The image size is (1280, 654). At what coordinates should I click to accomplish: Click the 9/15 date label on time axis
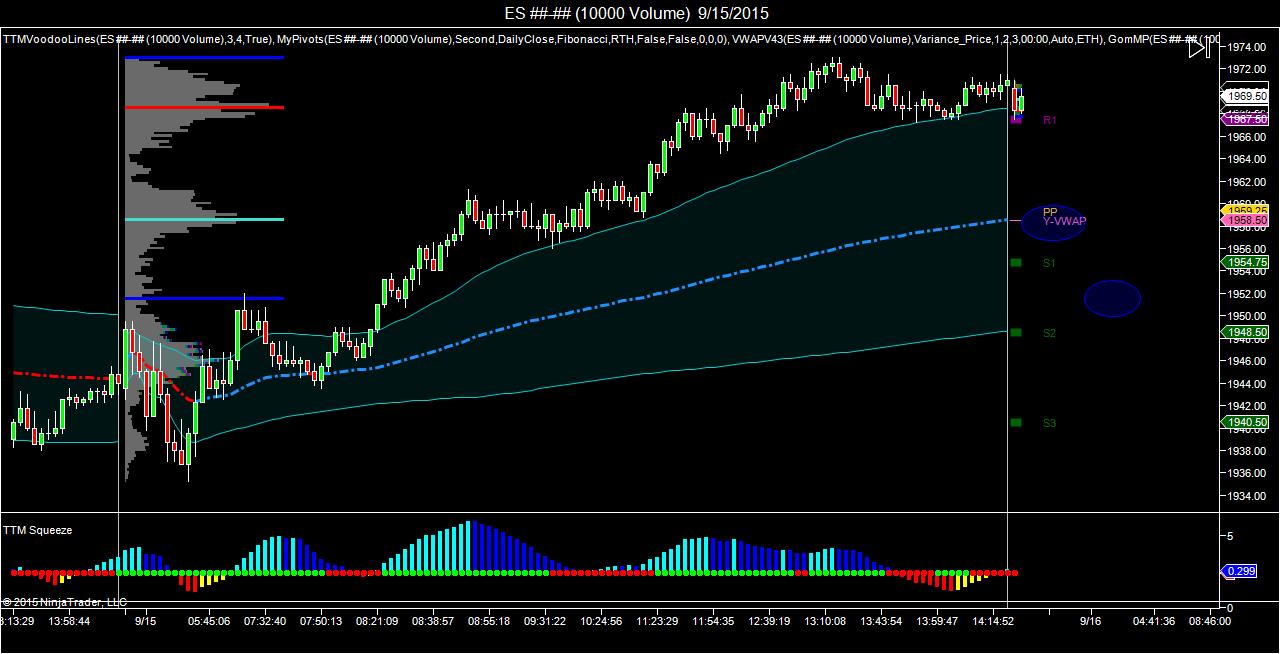[x=146, y=621]
